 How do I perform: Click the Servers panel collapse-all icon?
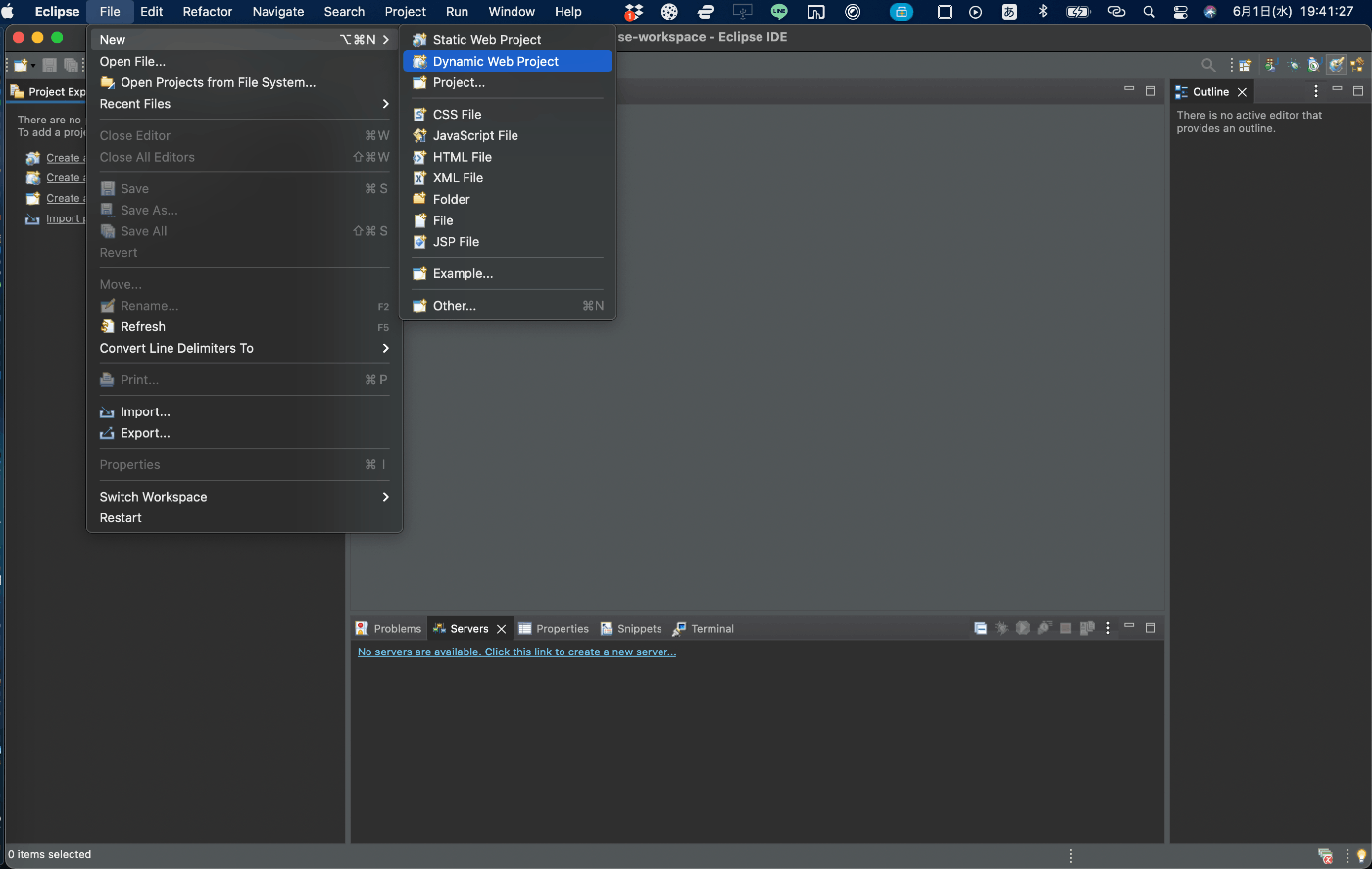pyautogui.click(x=980, y=628)
